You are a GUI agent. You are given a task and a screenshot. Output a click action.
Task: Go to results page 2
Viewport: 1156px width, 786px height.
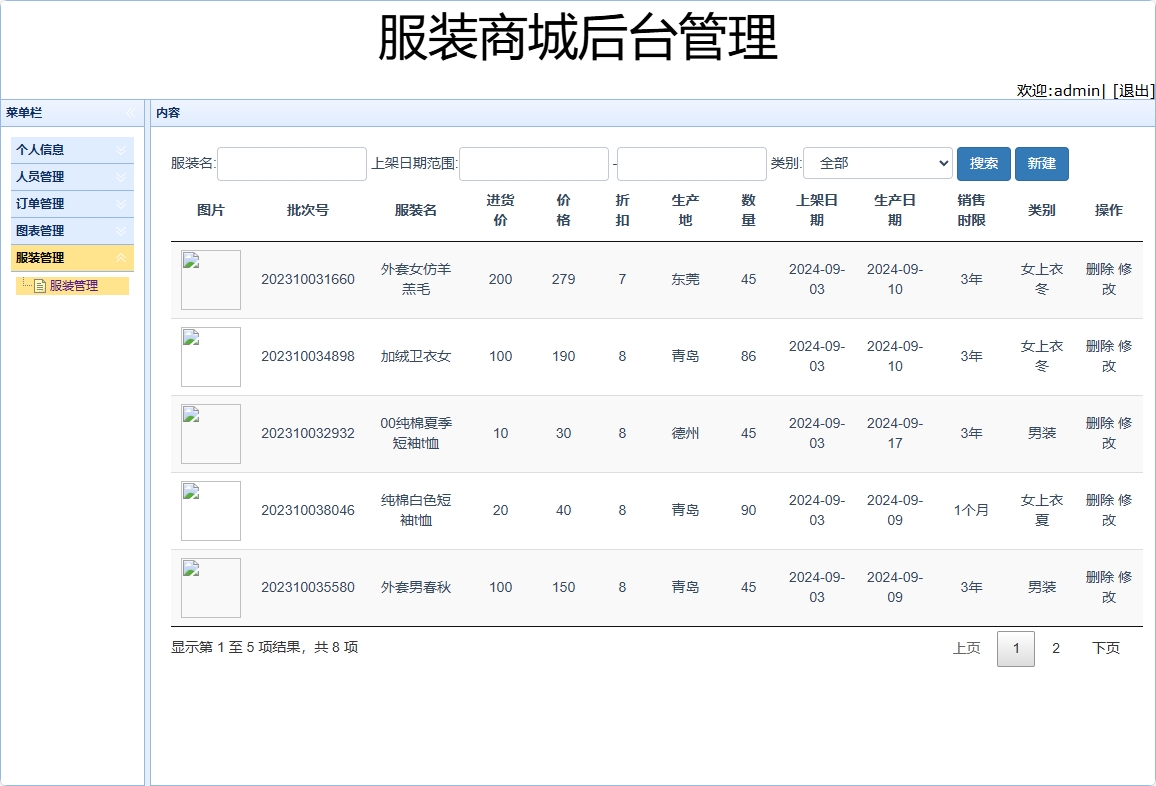click(x=1056, y=648)
